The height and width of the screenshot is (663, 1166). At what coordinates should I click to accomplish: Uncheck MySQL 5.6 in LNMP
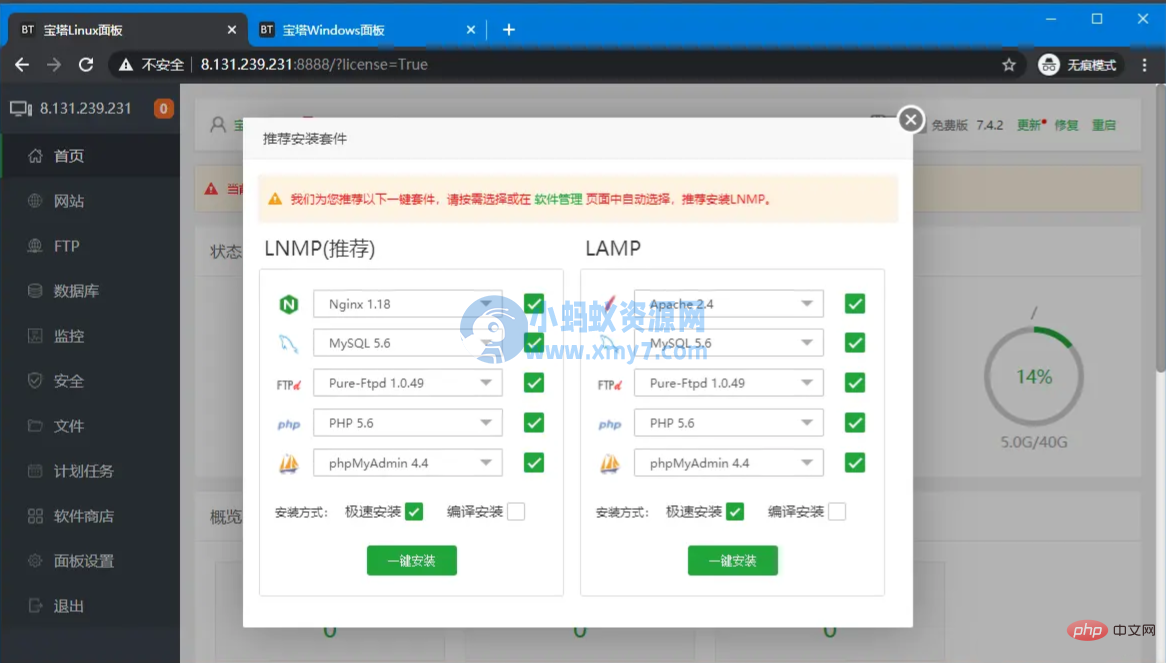tap(534, 343)
